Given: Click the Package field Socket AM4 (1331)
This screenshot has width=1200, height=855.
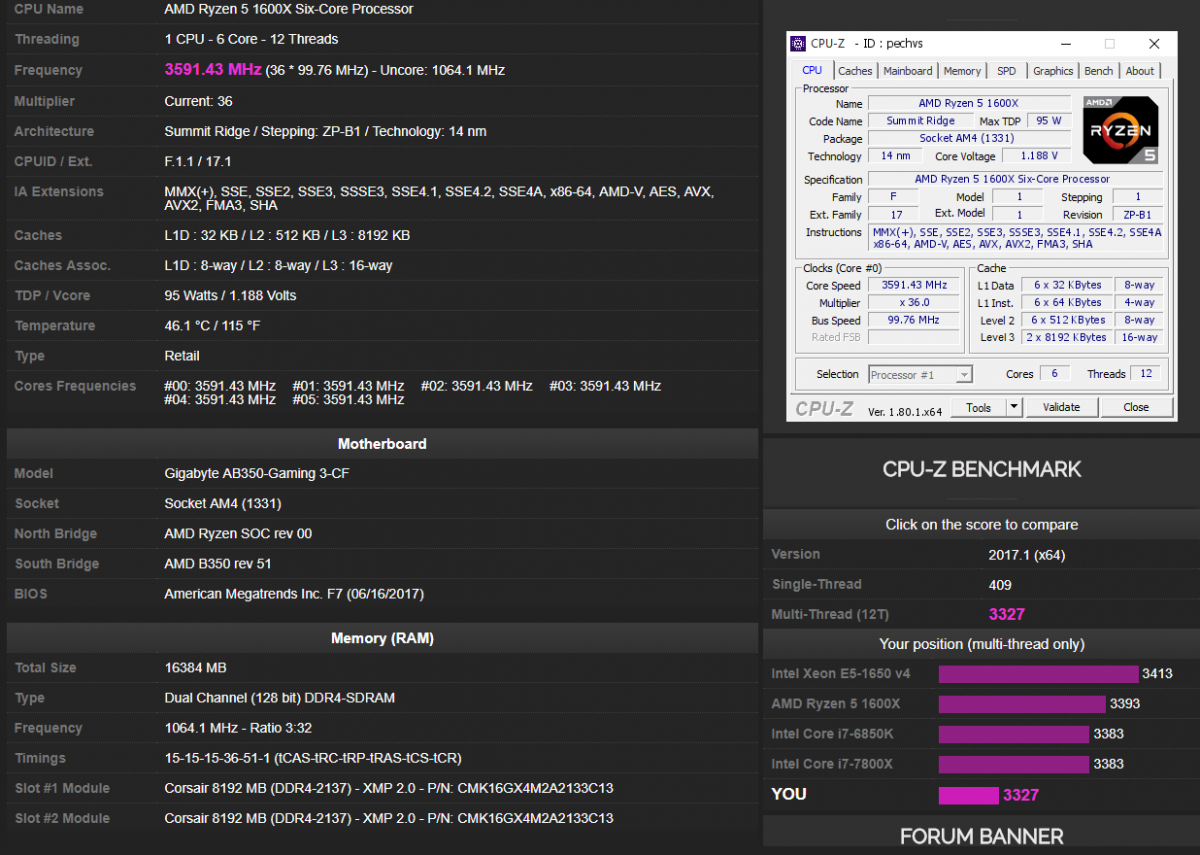Looking at the screenshot, I should coord(968,138).
